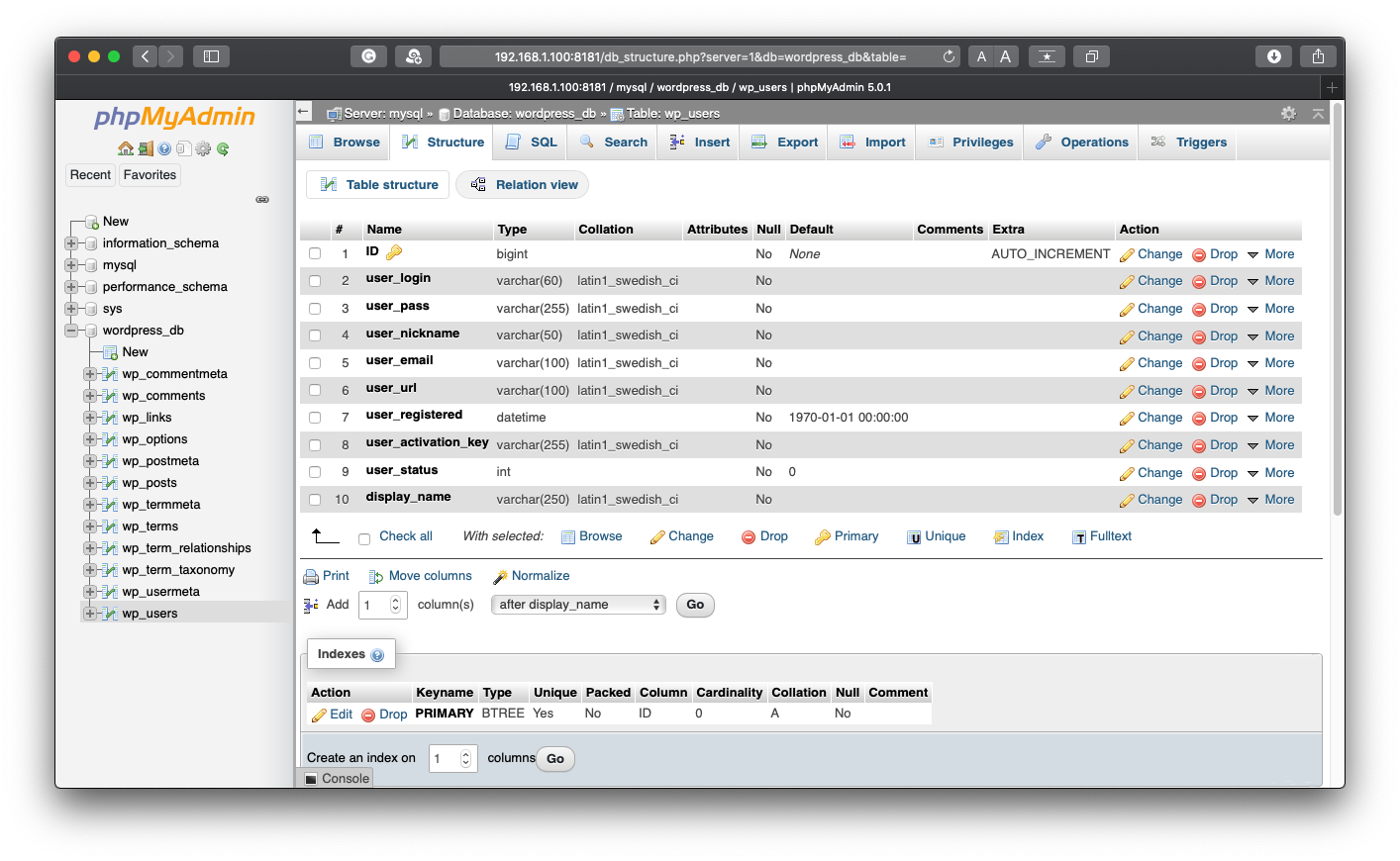Viewport: 1400px width, 861px height.
Task: Open navigation panel settings gear icon
Action: (x=203, y=148)
